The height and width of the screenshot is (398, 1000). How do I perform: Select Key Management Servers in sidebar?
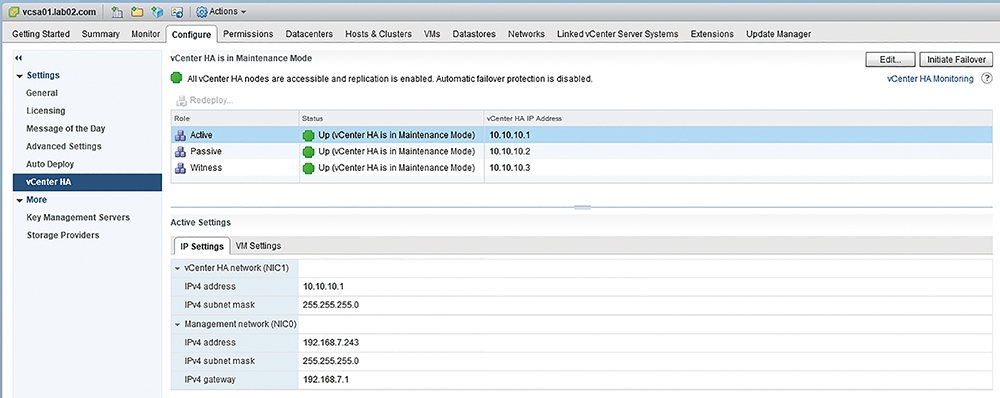78,217
